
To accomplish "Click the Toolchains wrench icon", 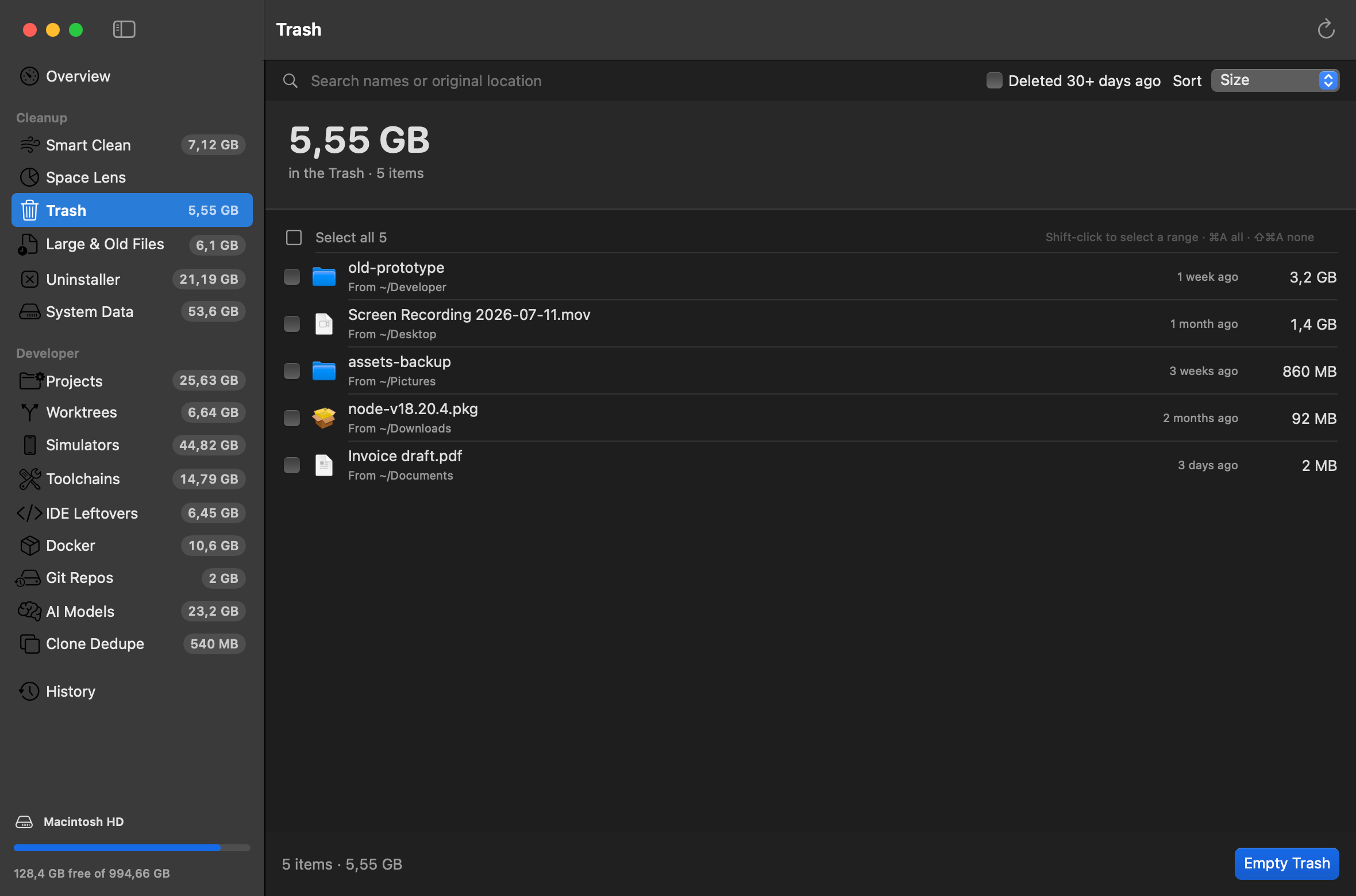I will 29,479.
